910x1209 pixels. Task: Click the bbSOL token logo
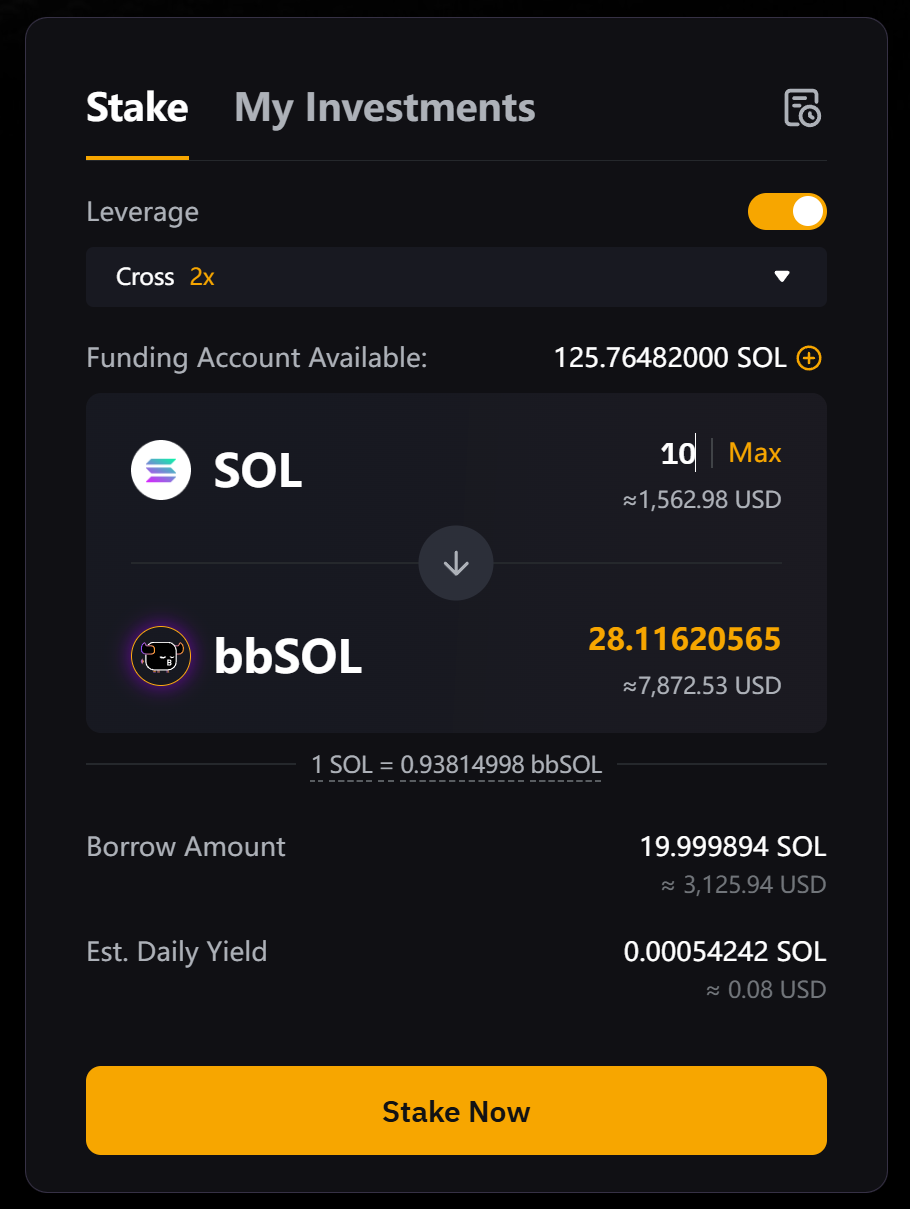(161, 656)
